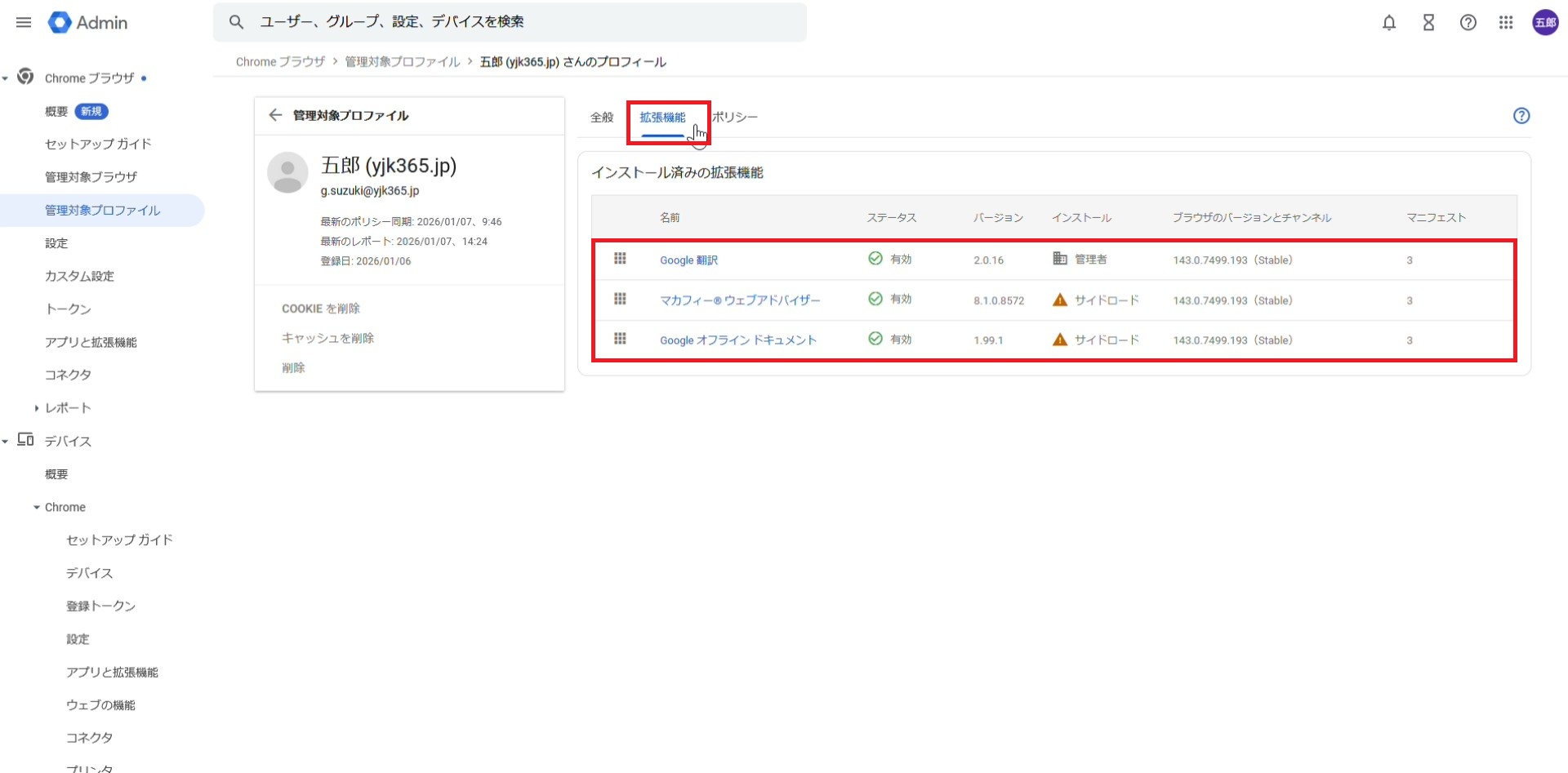Click the COOKIE を削除 button
The width and height of the screenshot is (1568, 773).
click(320, 309)
